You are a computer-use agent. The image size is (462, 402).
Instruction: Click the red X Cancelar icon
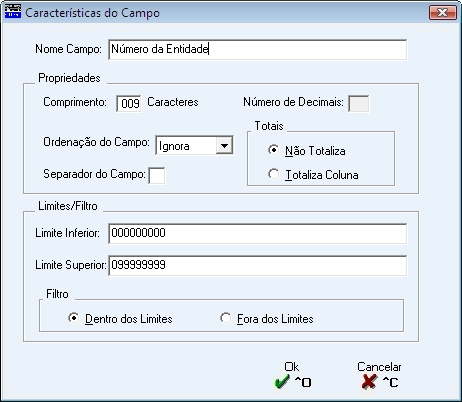369,382
